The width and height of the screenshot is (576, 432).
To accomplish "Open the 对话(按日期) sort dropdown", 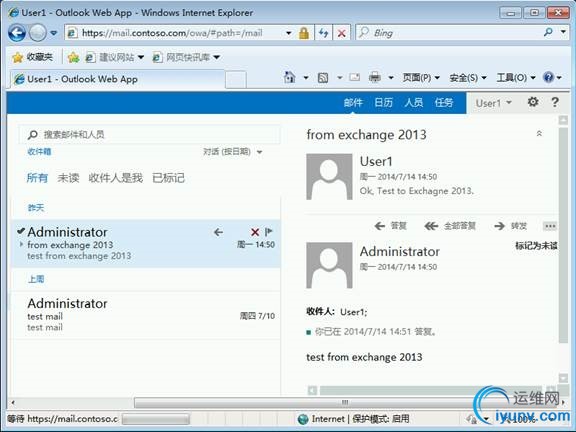I will click(233, 152).
